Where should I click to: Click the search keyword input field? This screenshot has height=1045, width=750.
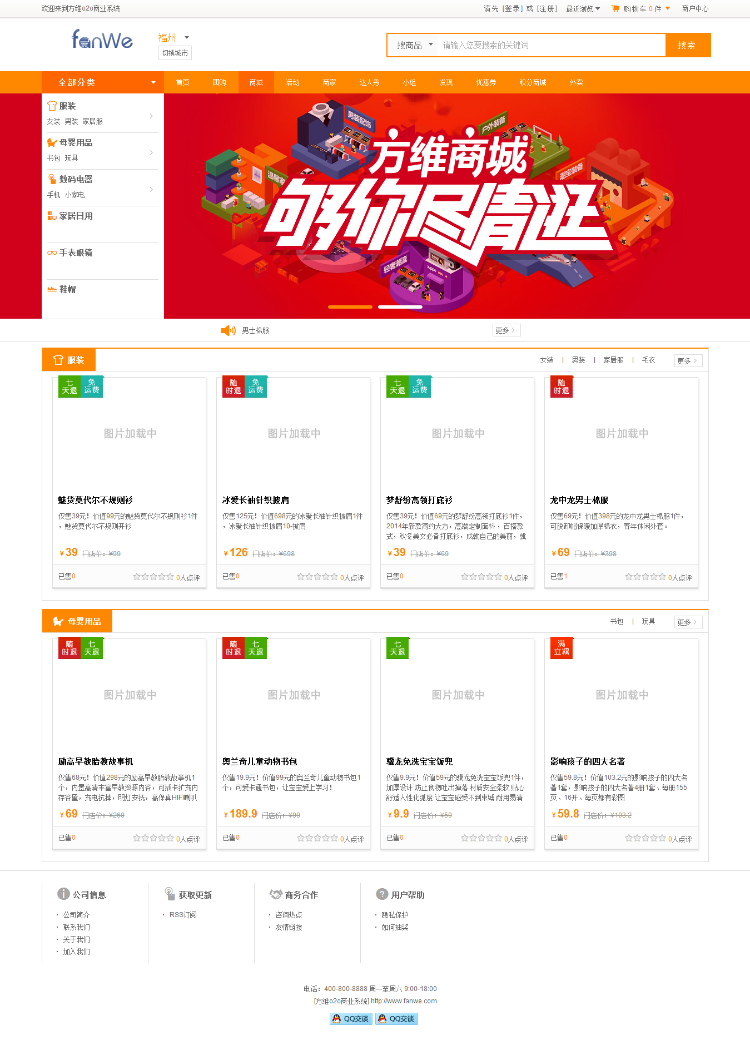coord(552,45)
